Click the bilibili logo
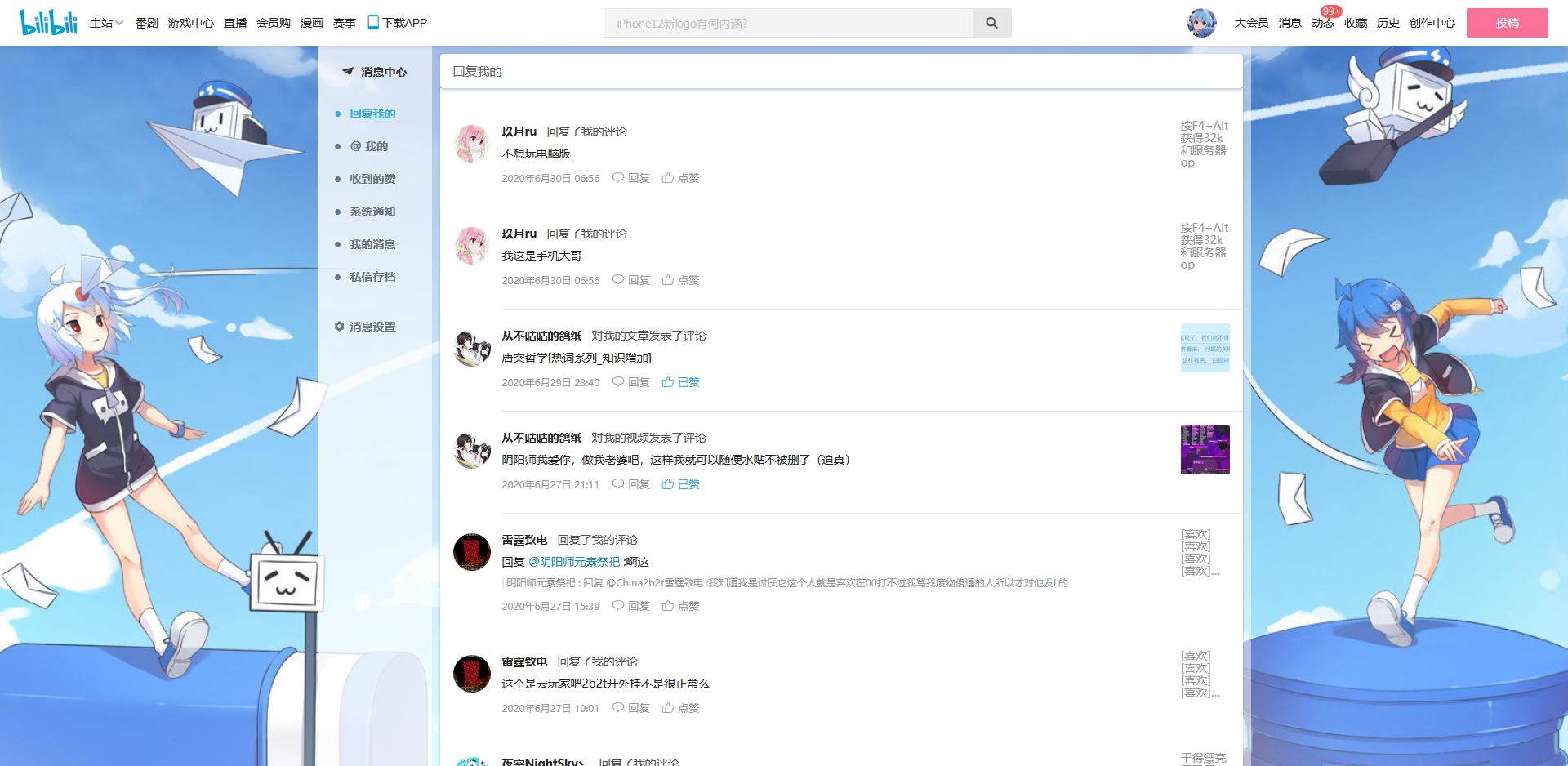The height and width of the screenshot is (766, 1568). [x=49, y=22]
